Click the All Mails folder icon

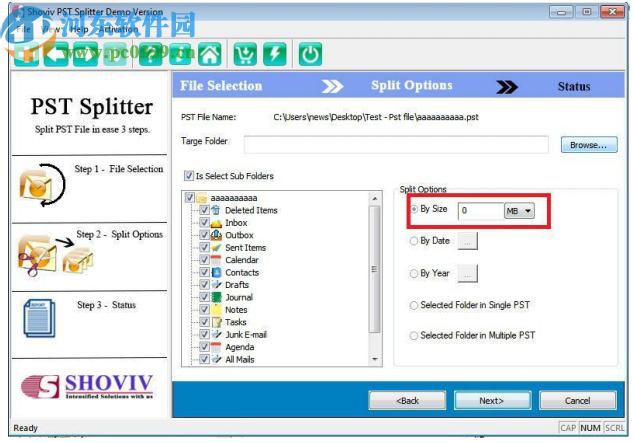click(216, 359)
